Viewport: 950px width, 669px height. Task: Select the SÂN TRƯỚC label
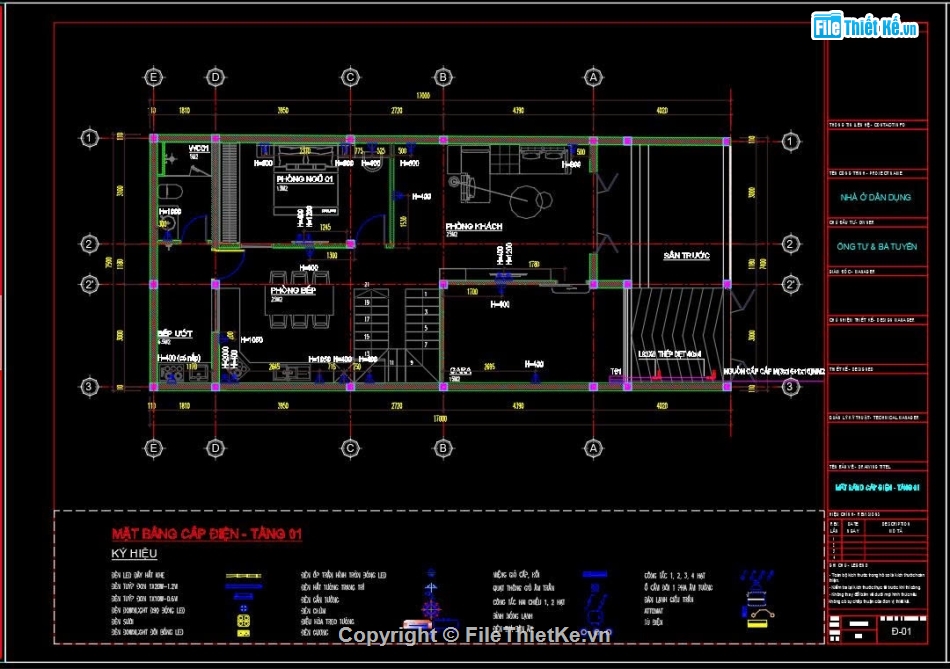(x=686, y=256)
